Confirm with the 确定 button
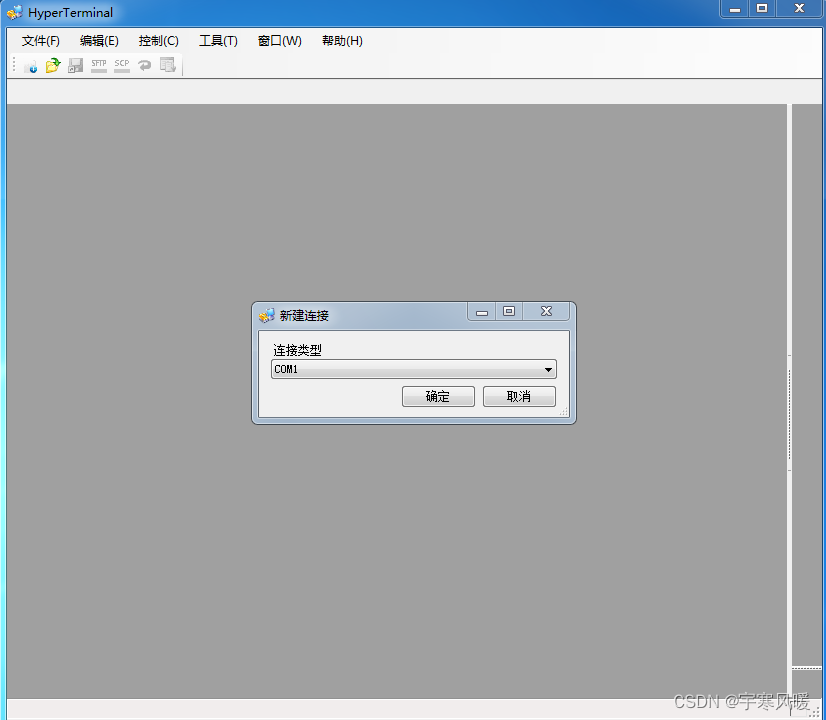The image size is (826, 720). point(438,397)
